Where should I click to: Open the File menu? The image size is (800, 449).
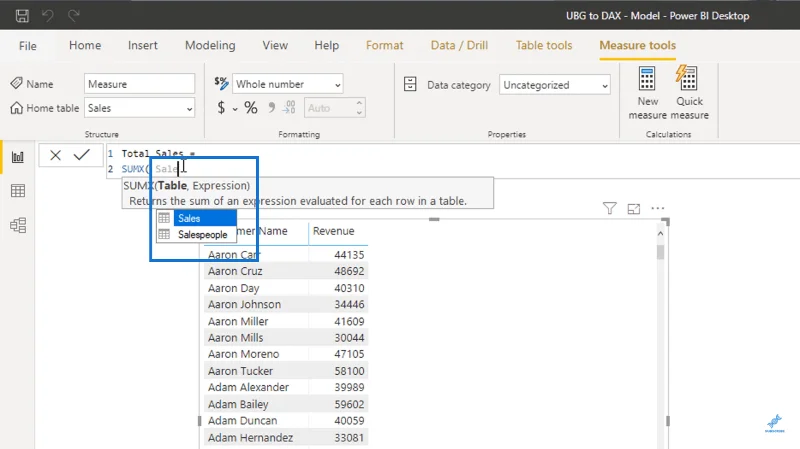tap(28, 46)
